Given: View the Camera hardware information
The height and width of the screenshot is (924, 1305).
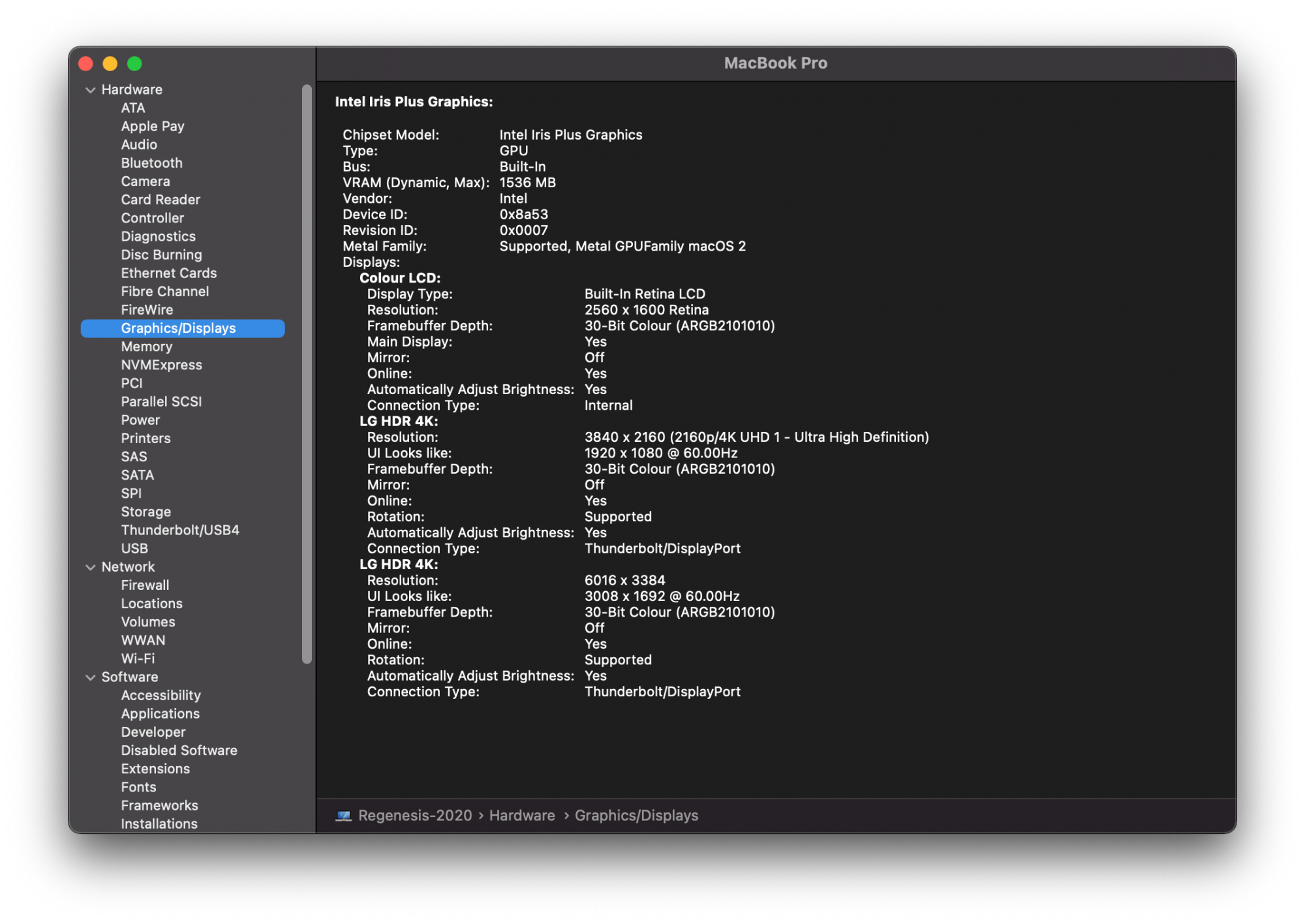Looking at the screenshot, I should 146,181.
